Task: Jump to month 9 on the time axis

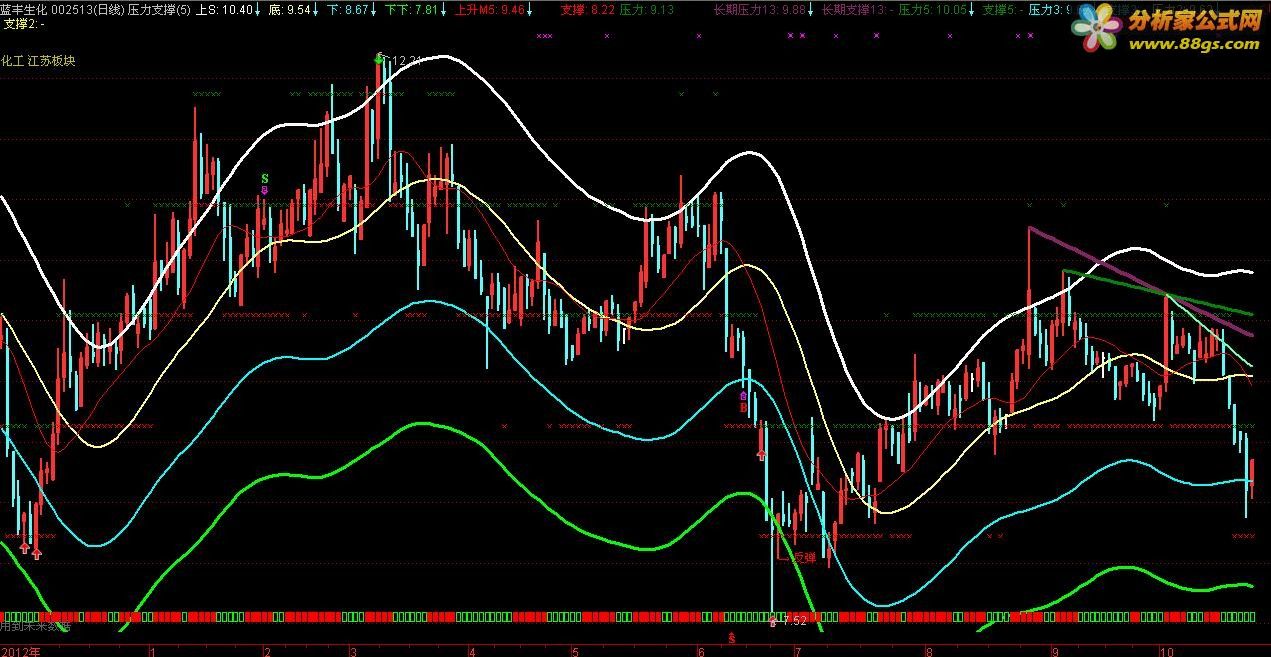Action: [x=1054, y=651]
